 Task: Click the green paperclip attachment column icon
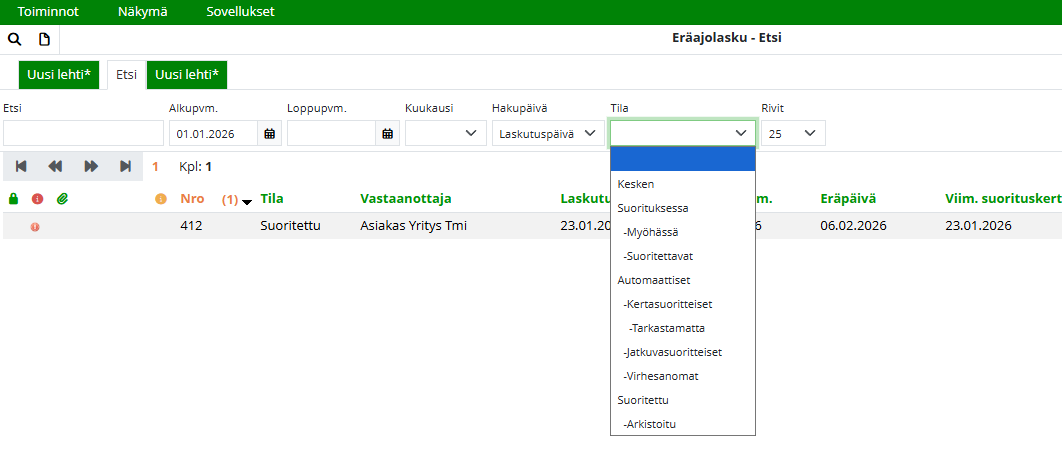pyautogui.click(x=62, y=199)
